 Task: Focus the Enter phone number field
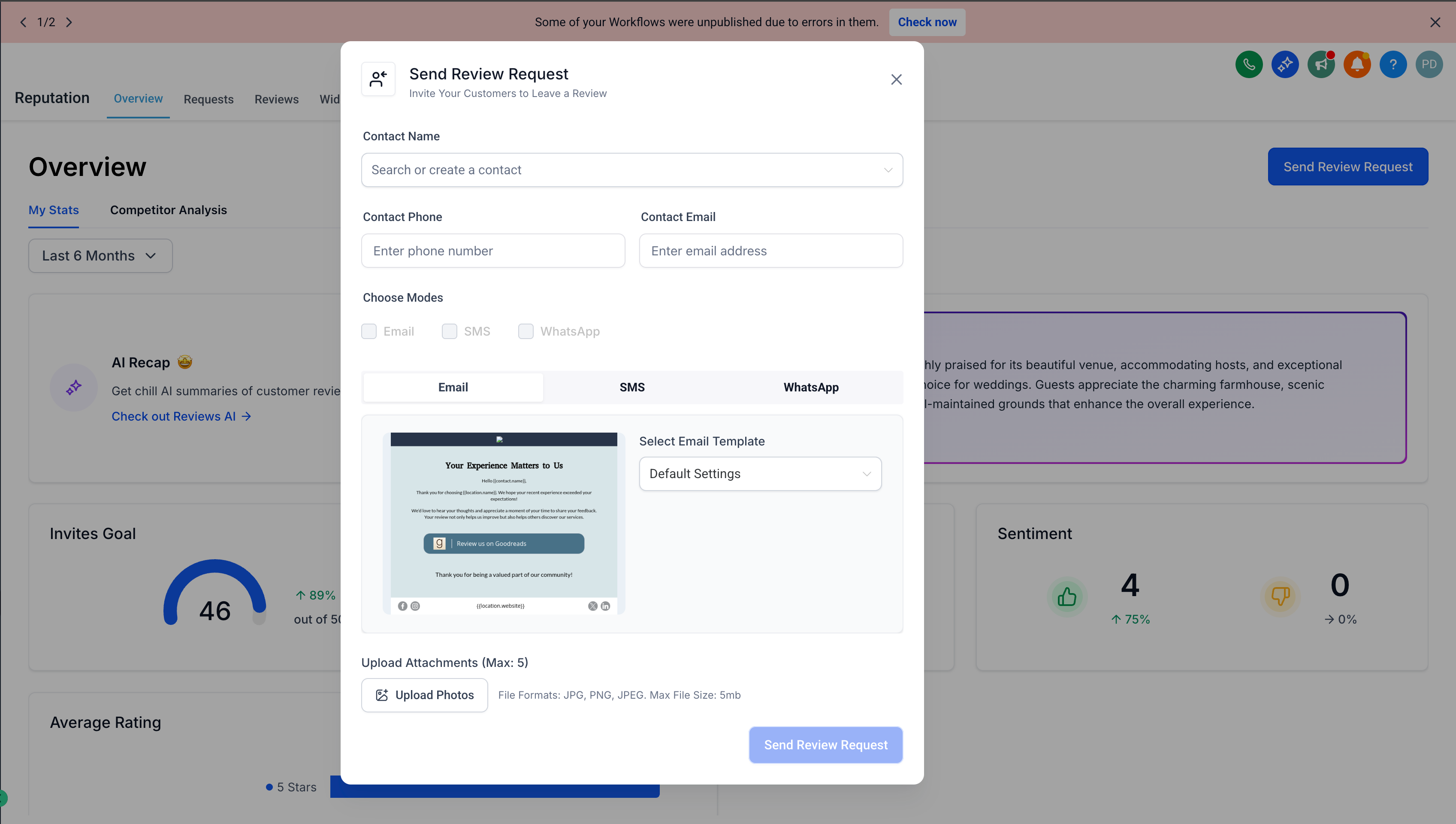492,251
